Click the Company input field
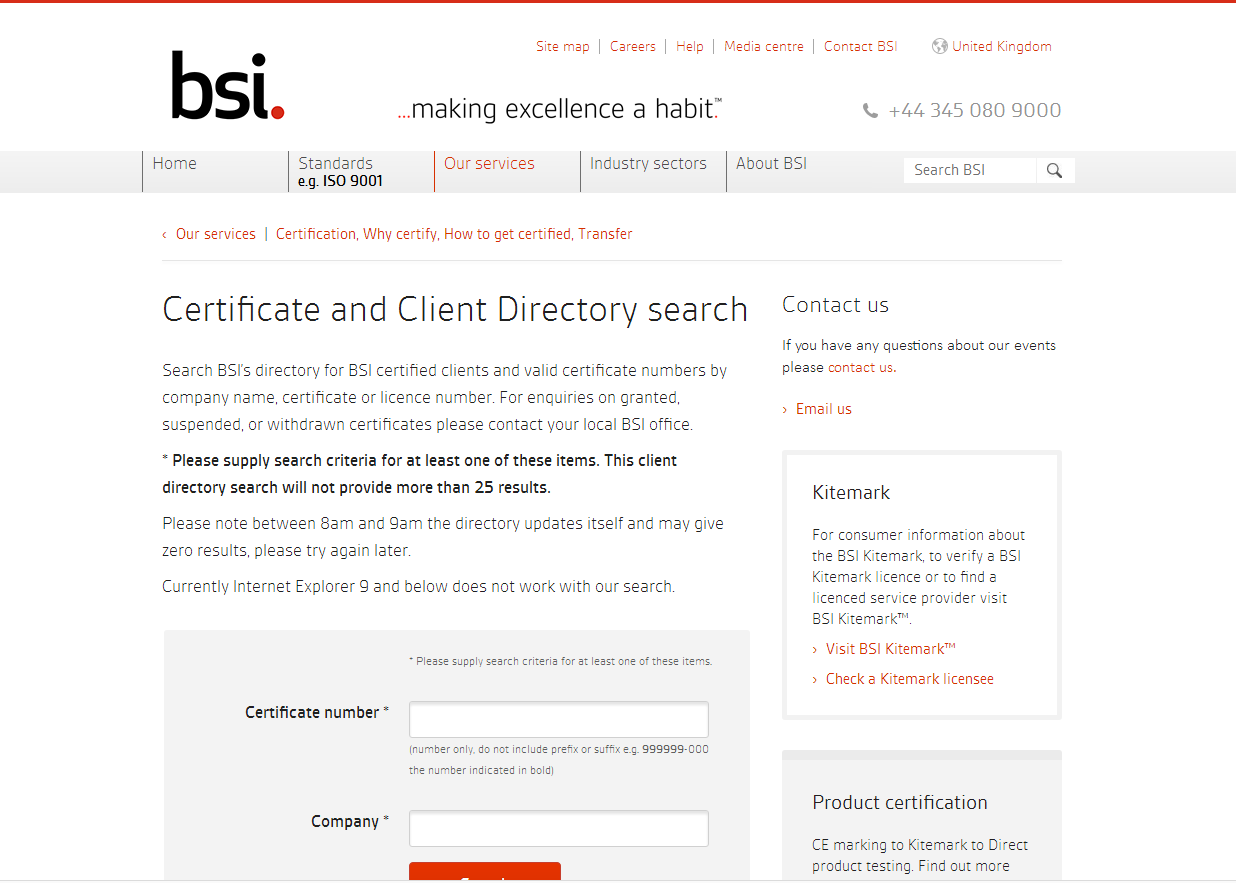Viewport: 1236px width, 883px height. pyautogui.click(x=558, y=828)
